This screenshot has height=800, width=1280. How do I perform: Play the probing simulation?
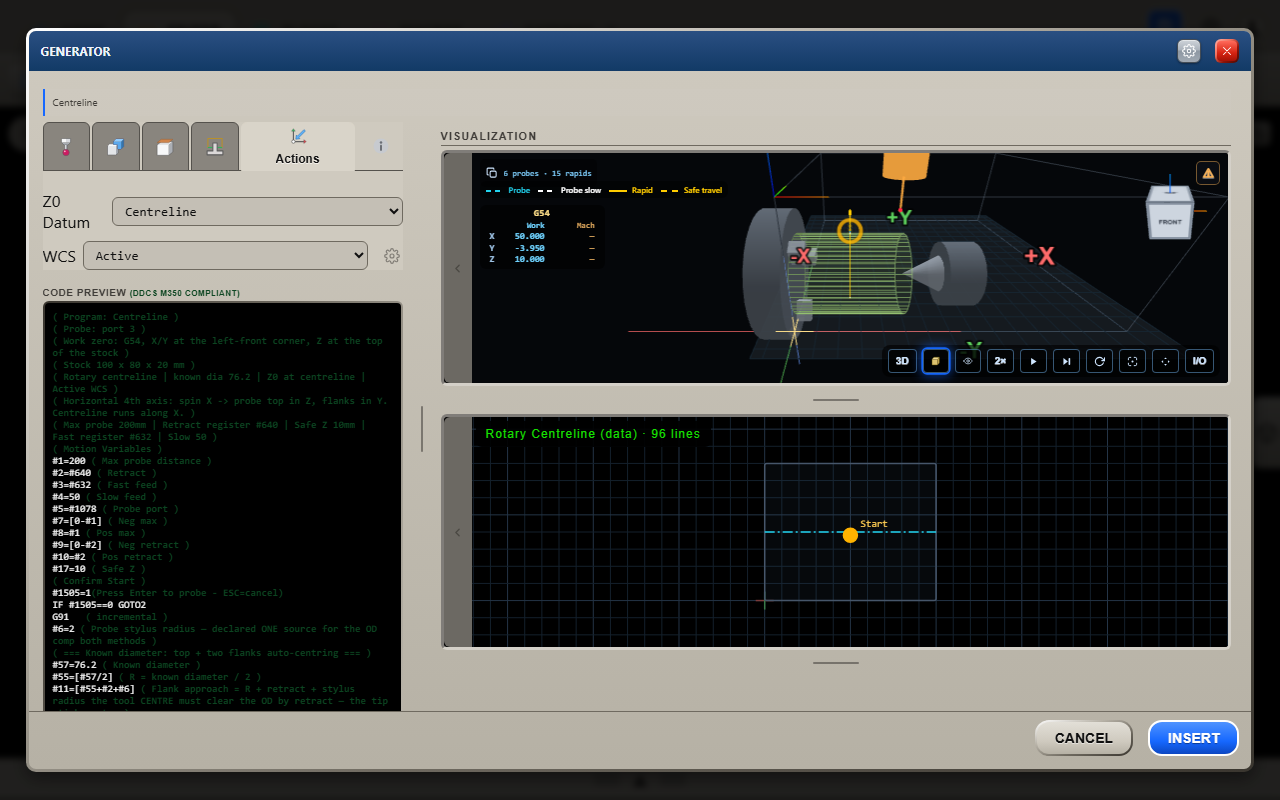1033,361
